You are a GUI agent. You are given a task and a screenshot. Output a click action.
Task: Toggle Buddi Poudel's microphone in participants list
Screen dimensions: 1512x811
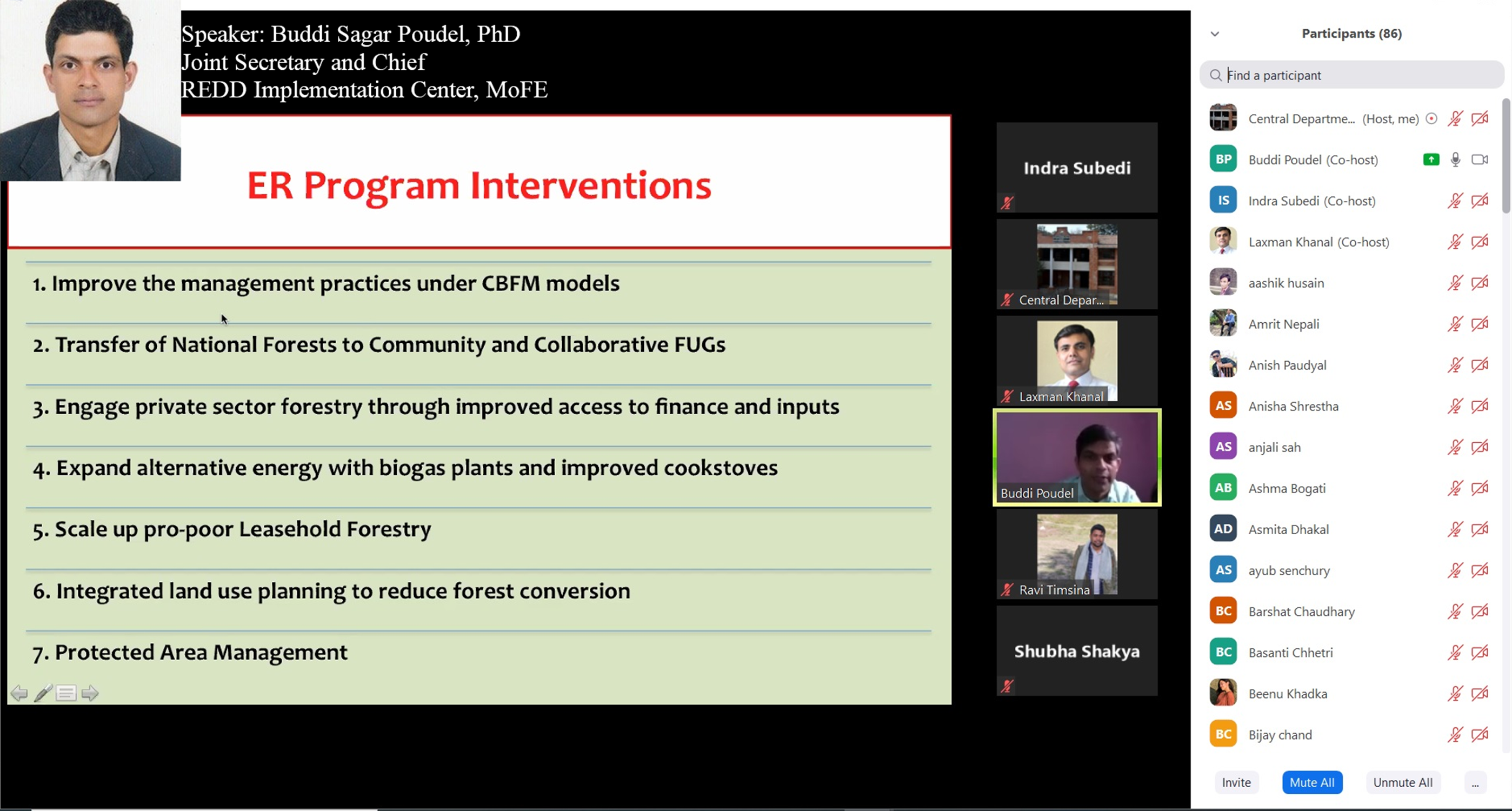1455,159
